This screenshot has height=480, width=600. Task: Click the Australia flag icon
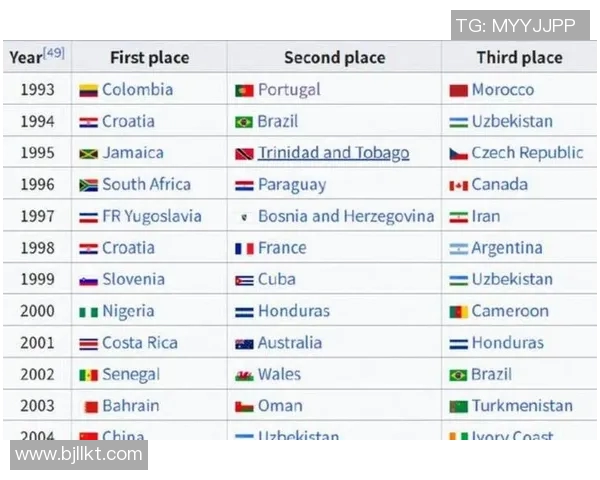[244, 343]
